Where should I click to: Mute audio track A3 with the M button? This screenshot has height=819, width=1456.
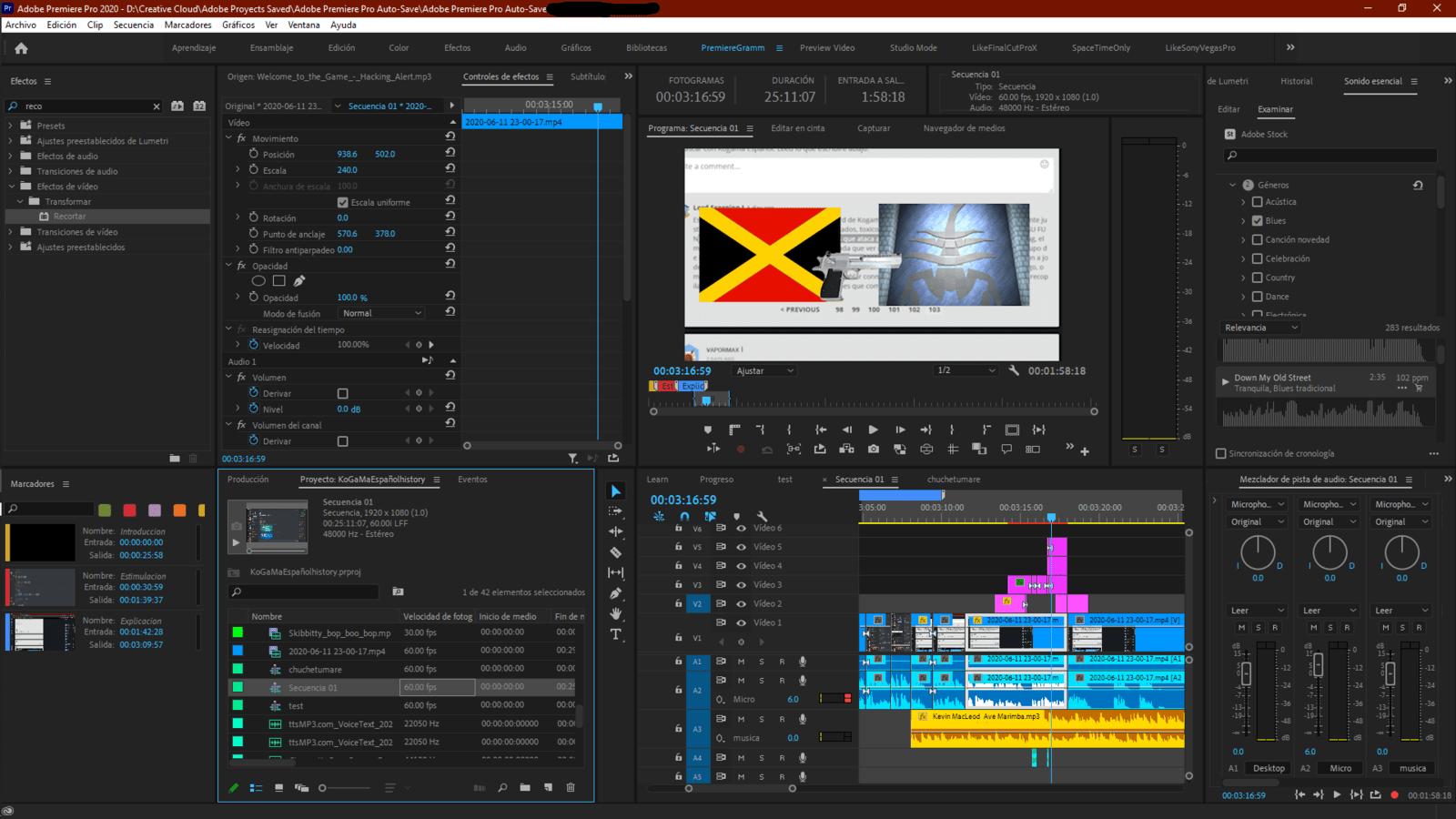pos(740,718)
